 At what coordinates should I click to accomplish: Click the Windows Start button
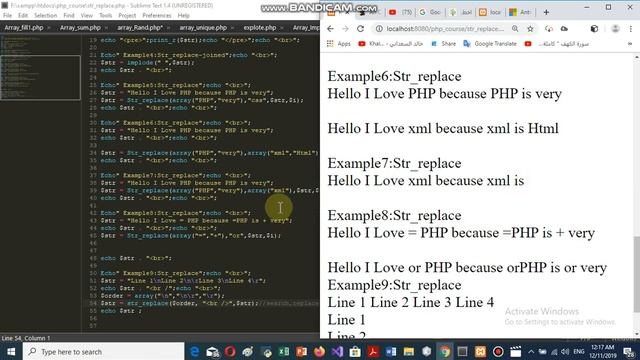11,351
